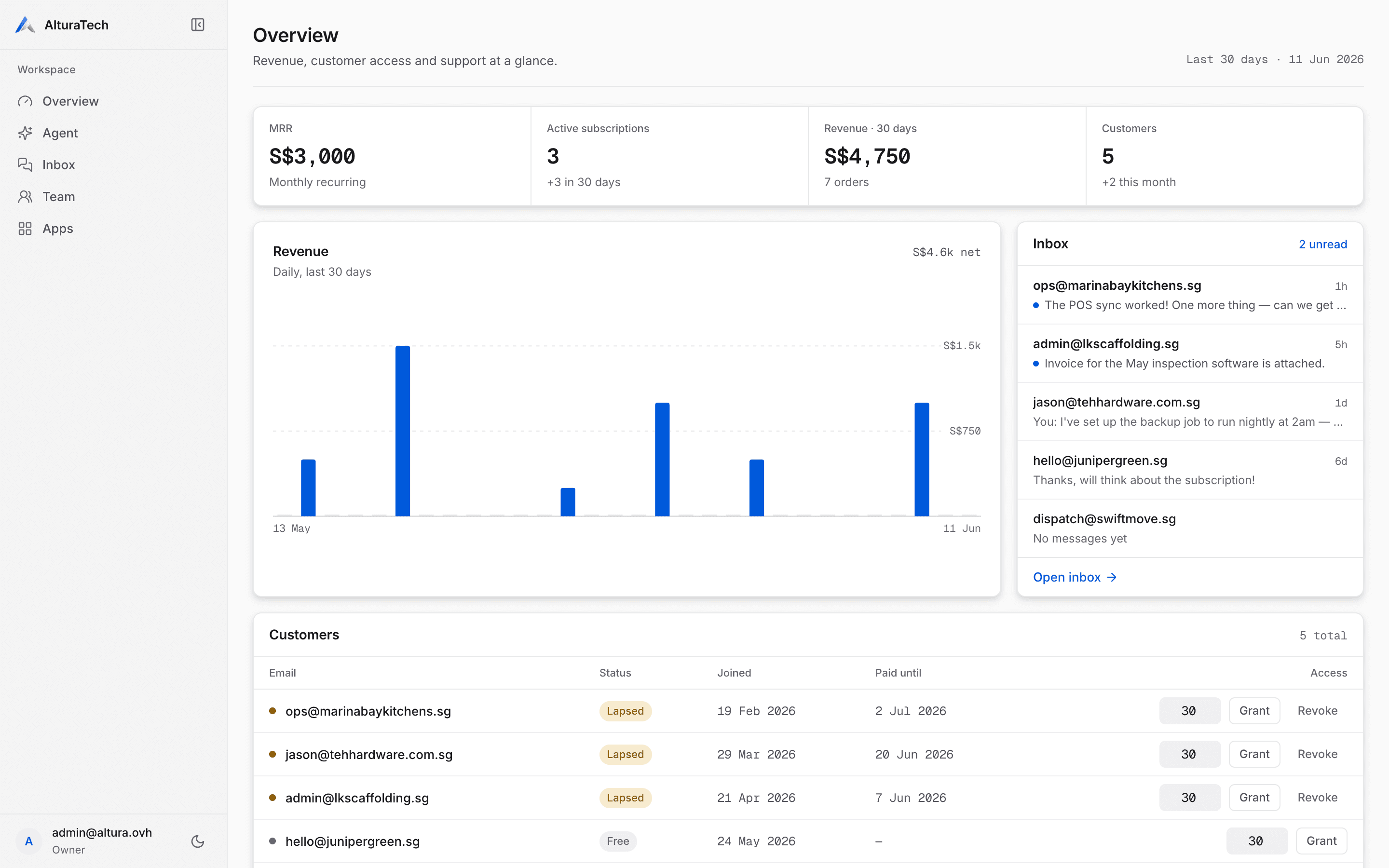Click the Lapsed badge for ops@marinabaykitchens.sg
Viewport: 1389px width, 868px height.
click(625, 711)
